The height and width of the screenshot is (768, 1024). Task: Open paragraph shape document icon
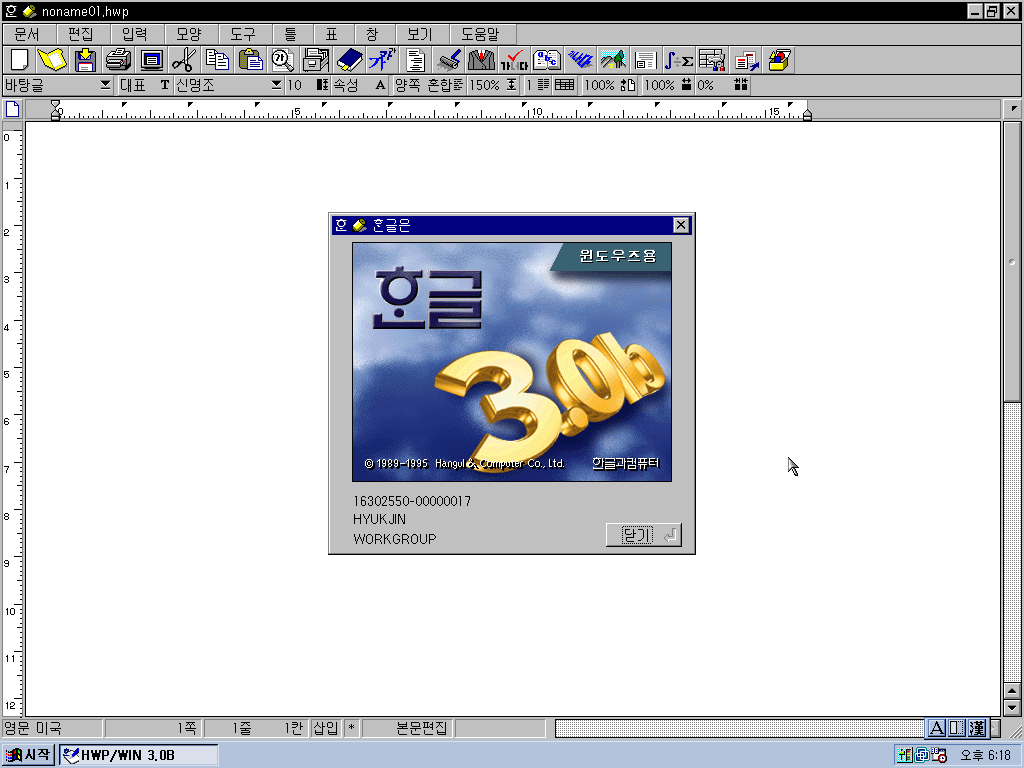point(415,60)
